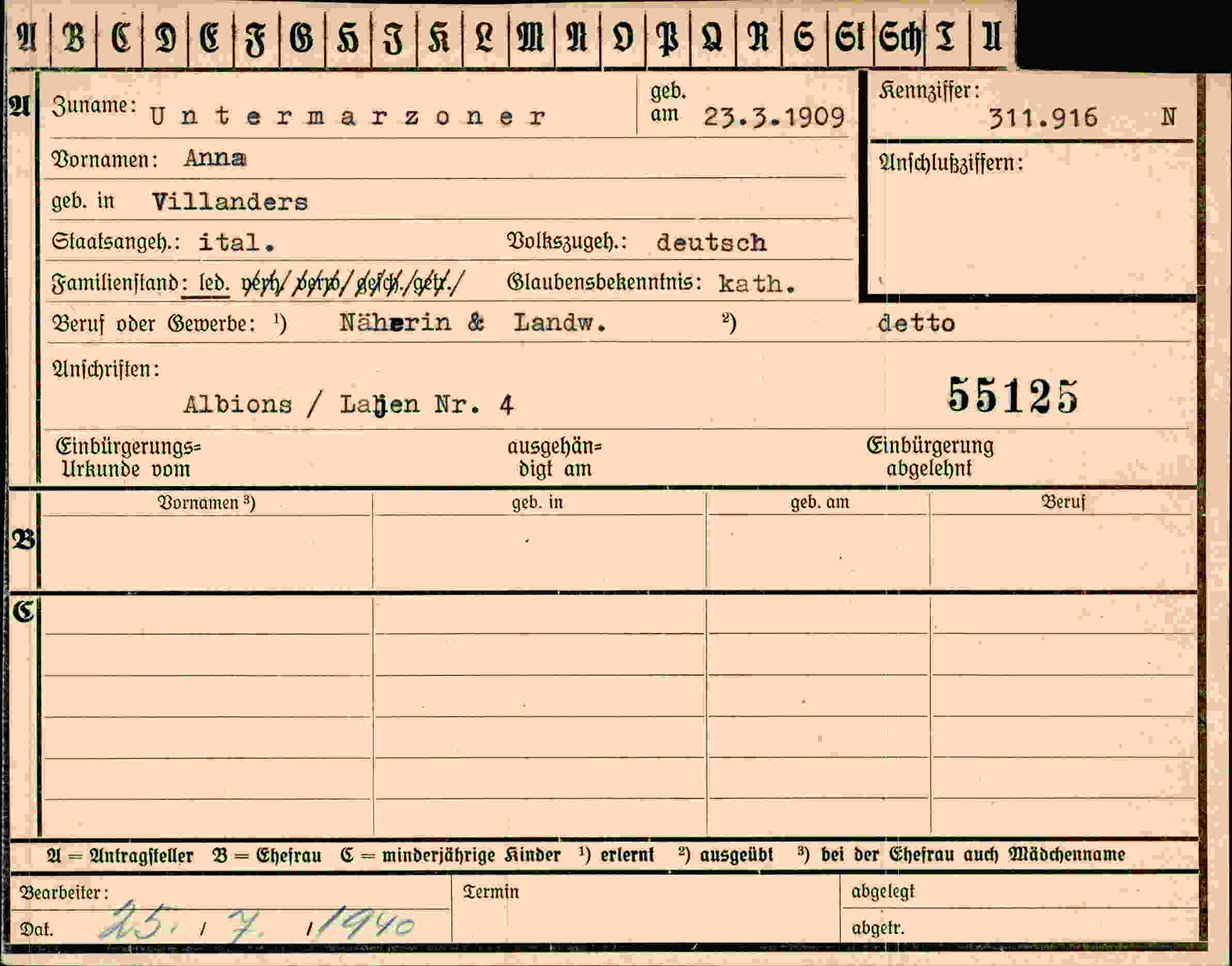Select the alphabet index tab D
The image size is (1232, 966).
pyautogui.click(x=165, y=37)
